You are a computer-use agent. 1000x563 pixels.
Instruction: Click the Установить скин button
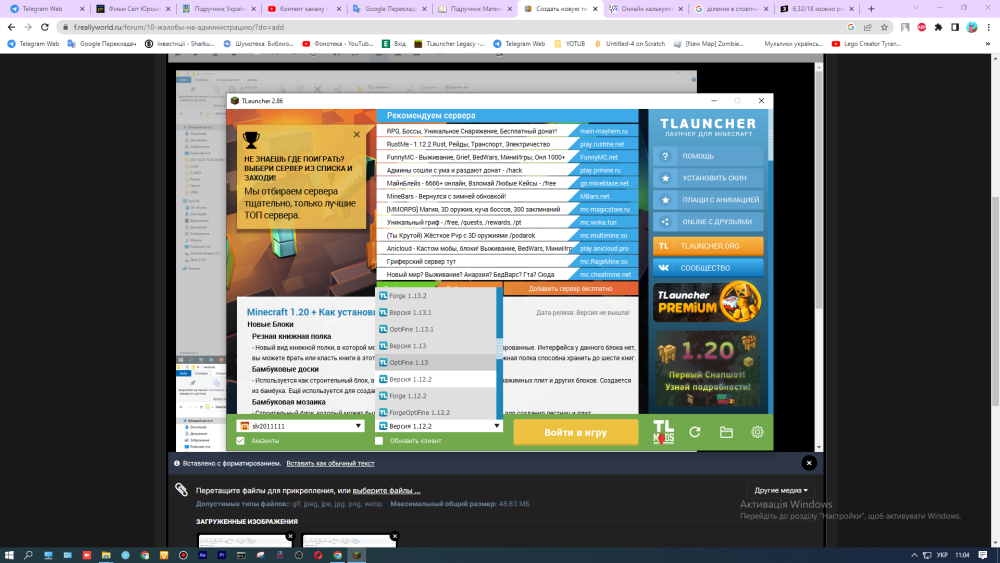click(708, 178)
